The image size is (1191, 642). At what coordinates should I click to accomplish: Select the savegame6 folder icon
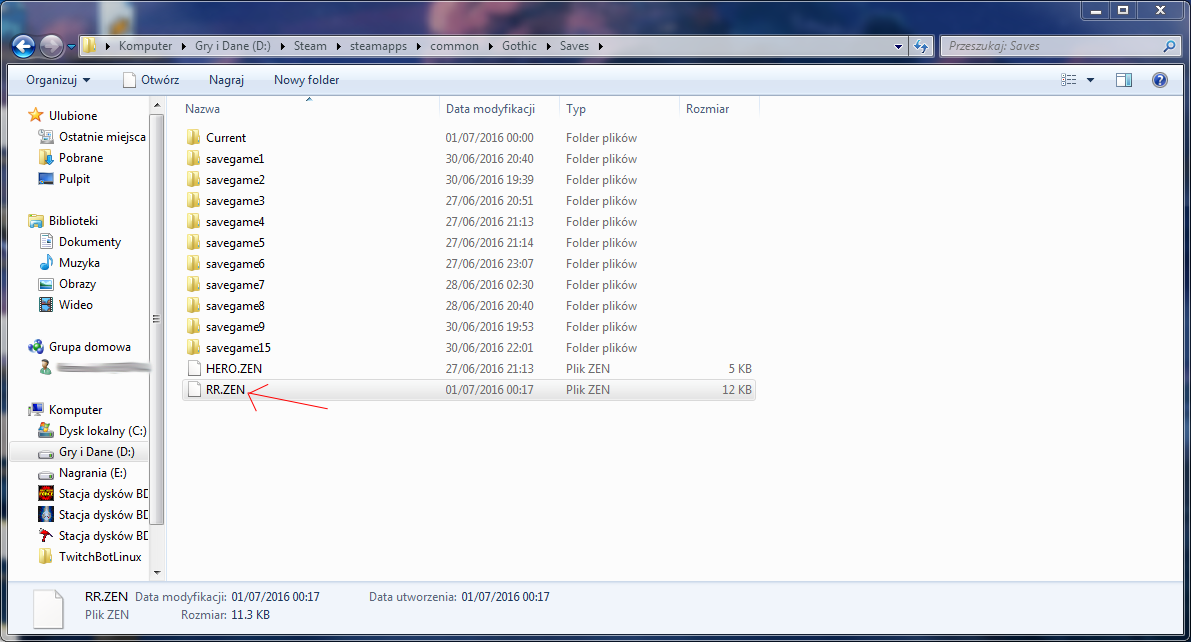coord(194,264)
